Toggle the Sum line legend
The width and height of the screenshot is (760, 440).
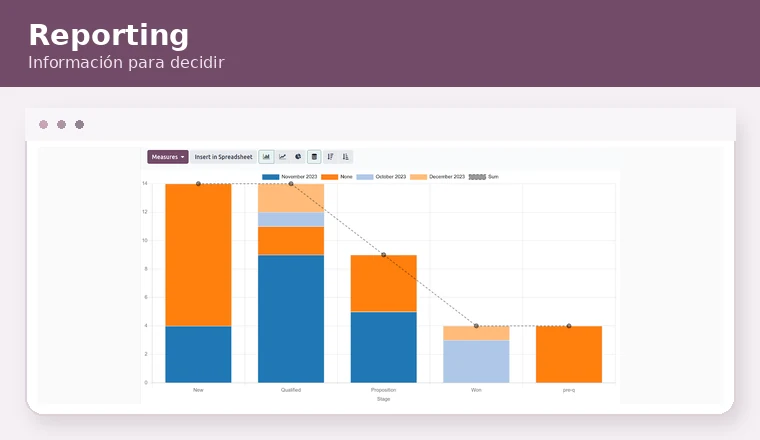(483, 177)
